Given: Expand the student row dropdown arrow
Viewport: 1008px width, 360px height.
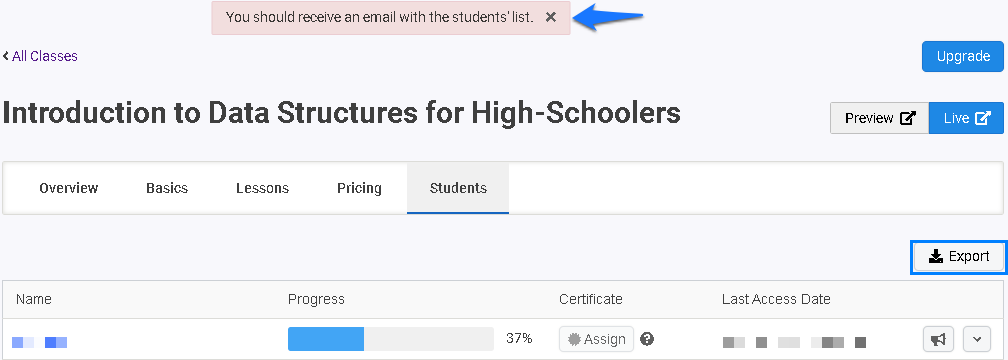Looking at the screenshot, I should click(977, 339).
